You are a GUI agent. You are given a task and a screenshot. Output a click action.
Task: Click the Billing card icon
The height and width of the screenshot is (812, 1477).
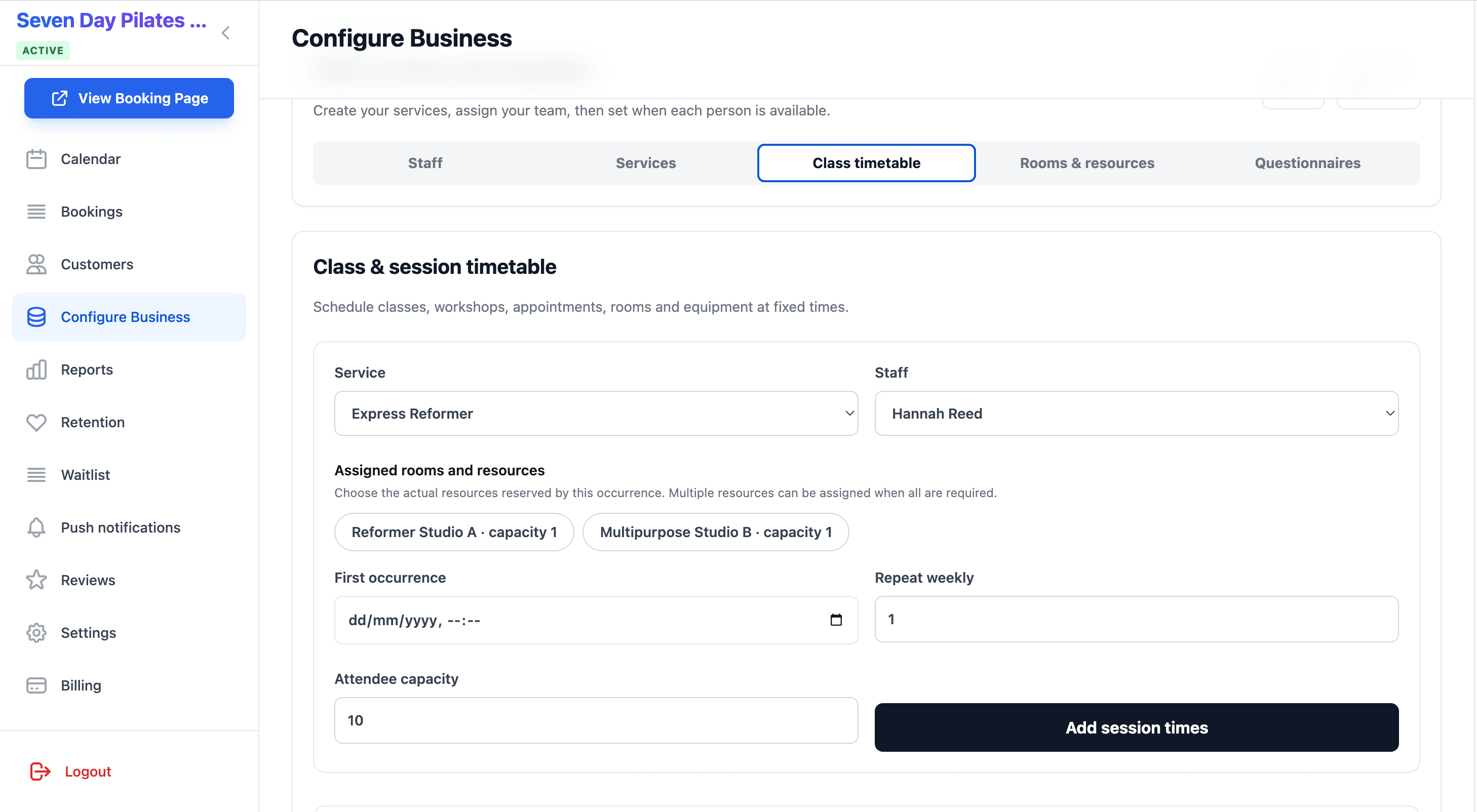point(36,685)
